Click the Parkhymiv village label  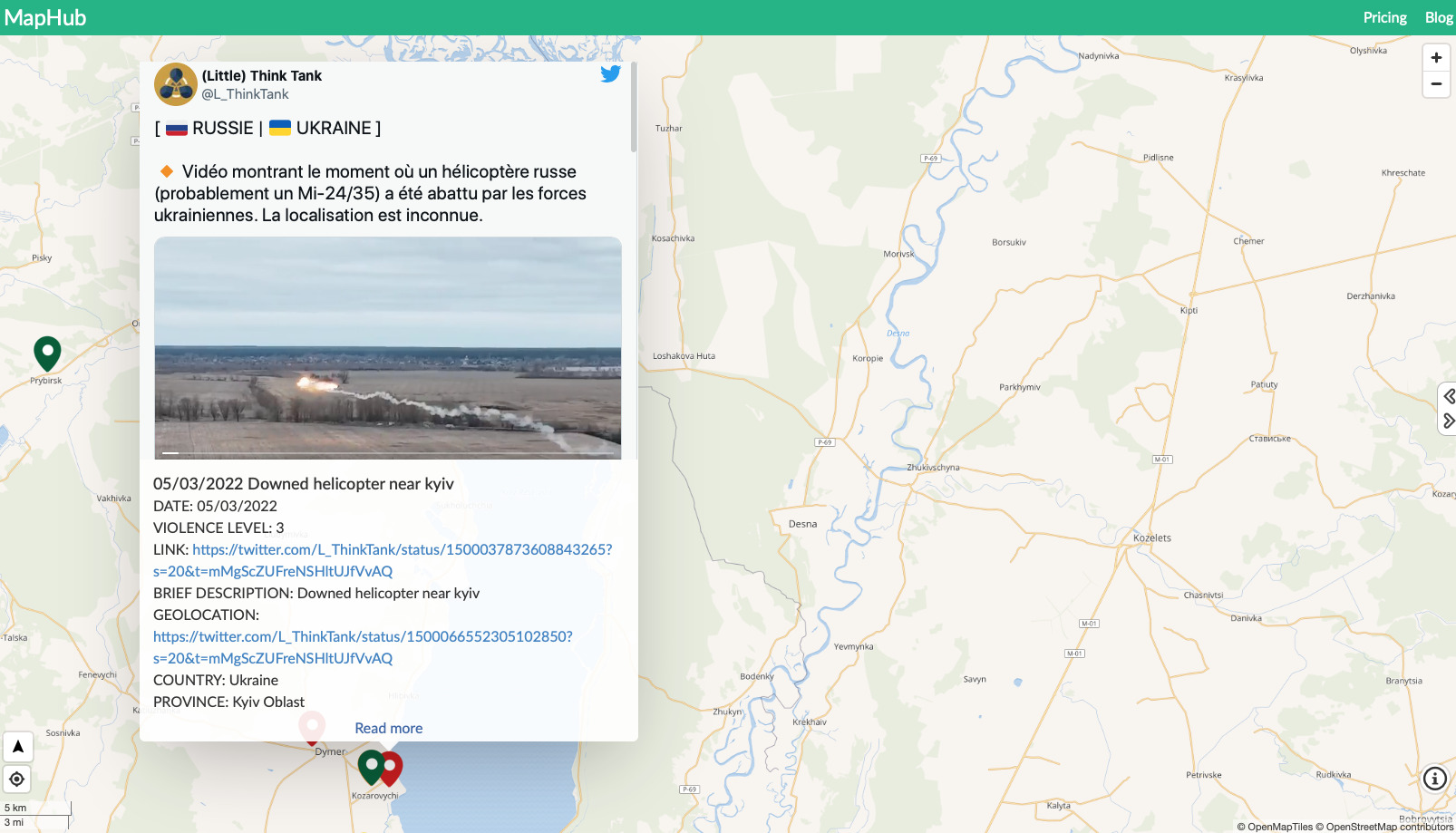pos(1020,387)
